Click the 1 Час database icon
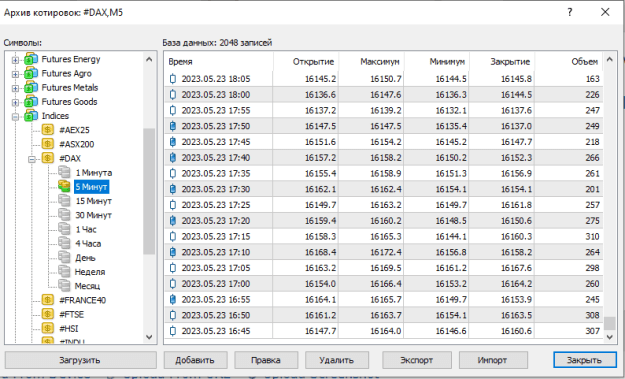The image size is (625, 379). click(x=64, y=229)
